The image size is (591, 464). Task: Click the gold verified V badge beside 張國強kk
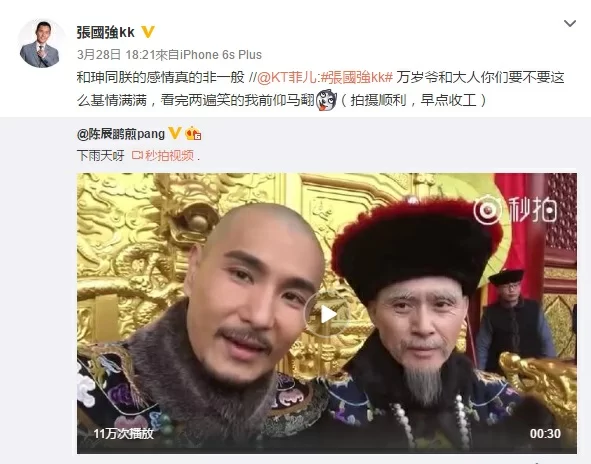pyautogui.click(x=148, y=32)
